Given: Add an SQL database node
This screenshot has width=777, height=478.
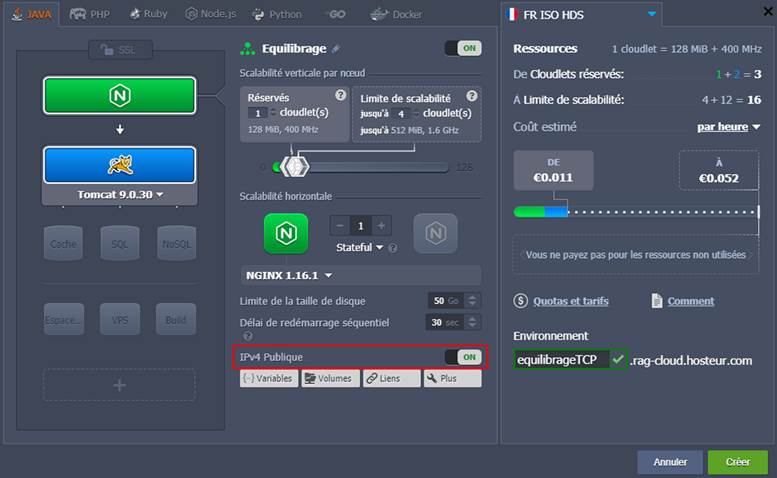Looking at the screenshot, I should [x=119, y=243].
